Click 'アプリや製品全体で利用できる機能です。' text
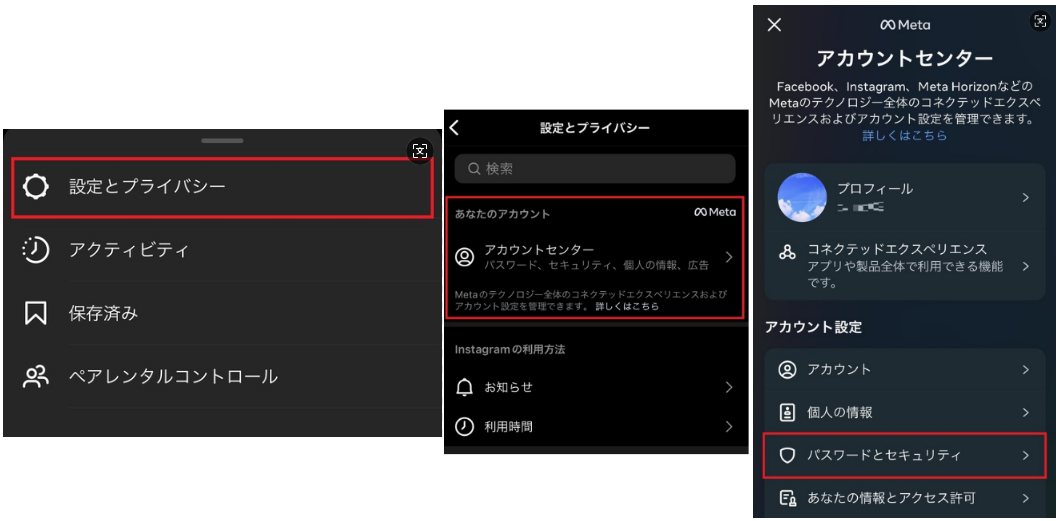This screenshot has height=521, width=1060. pos(905,274)
